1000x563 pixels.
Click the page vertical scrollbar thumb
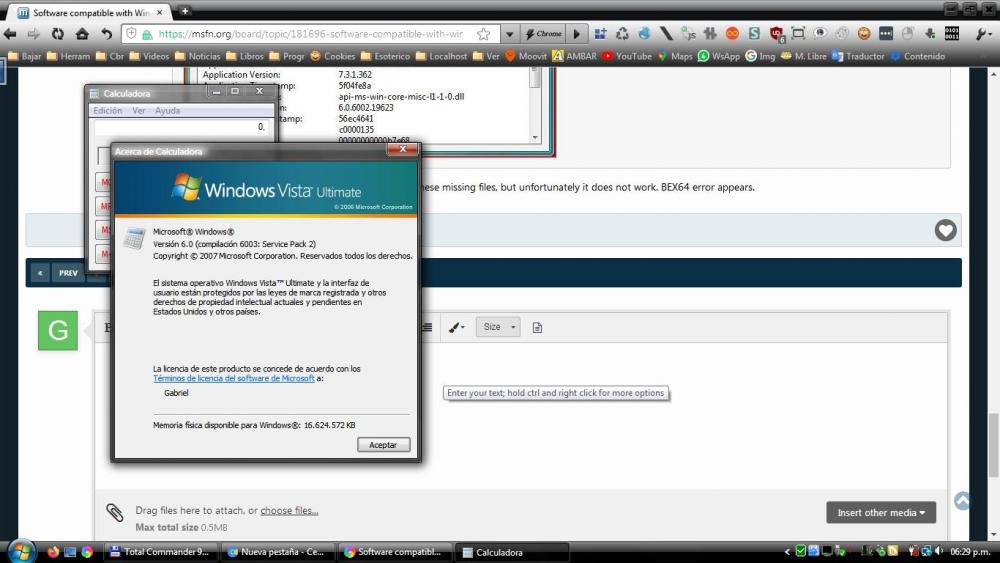994,444
